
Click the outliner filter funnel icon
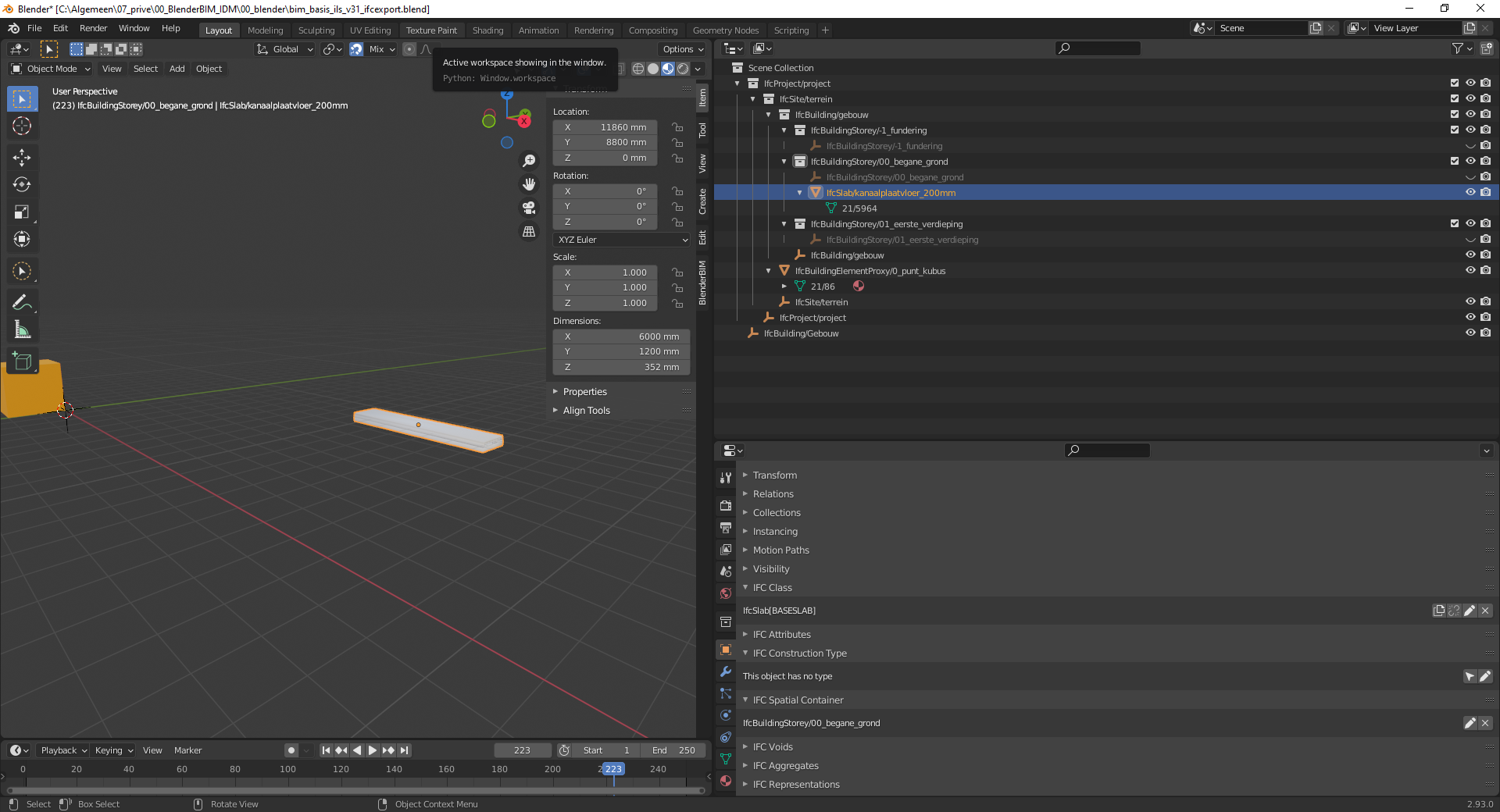click(1458, 48)
